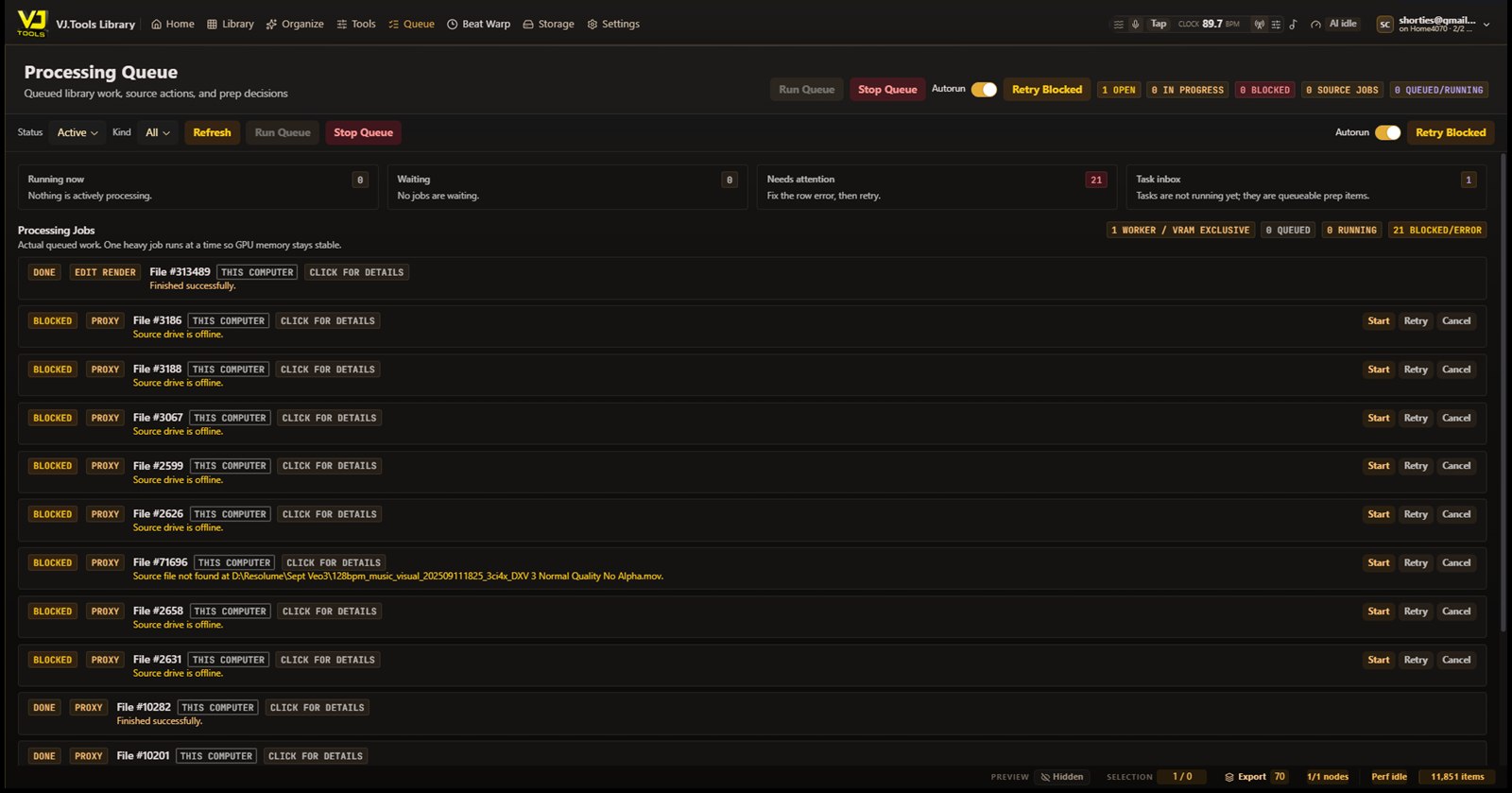The image size is (1512, 793).
Task: Click for details on File #313489
Action: 356,272
